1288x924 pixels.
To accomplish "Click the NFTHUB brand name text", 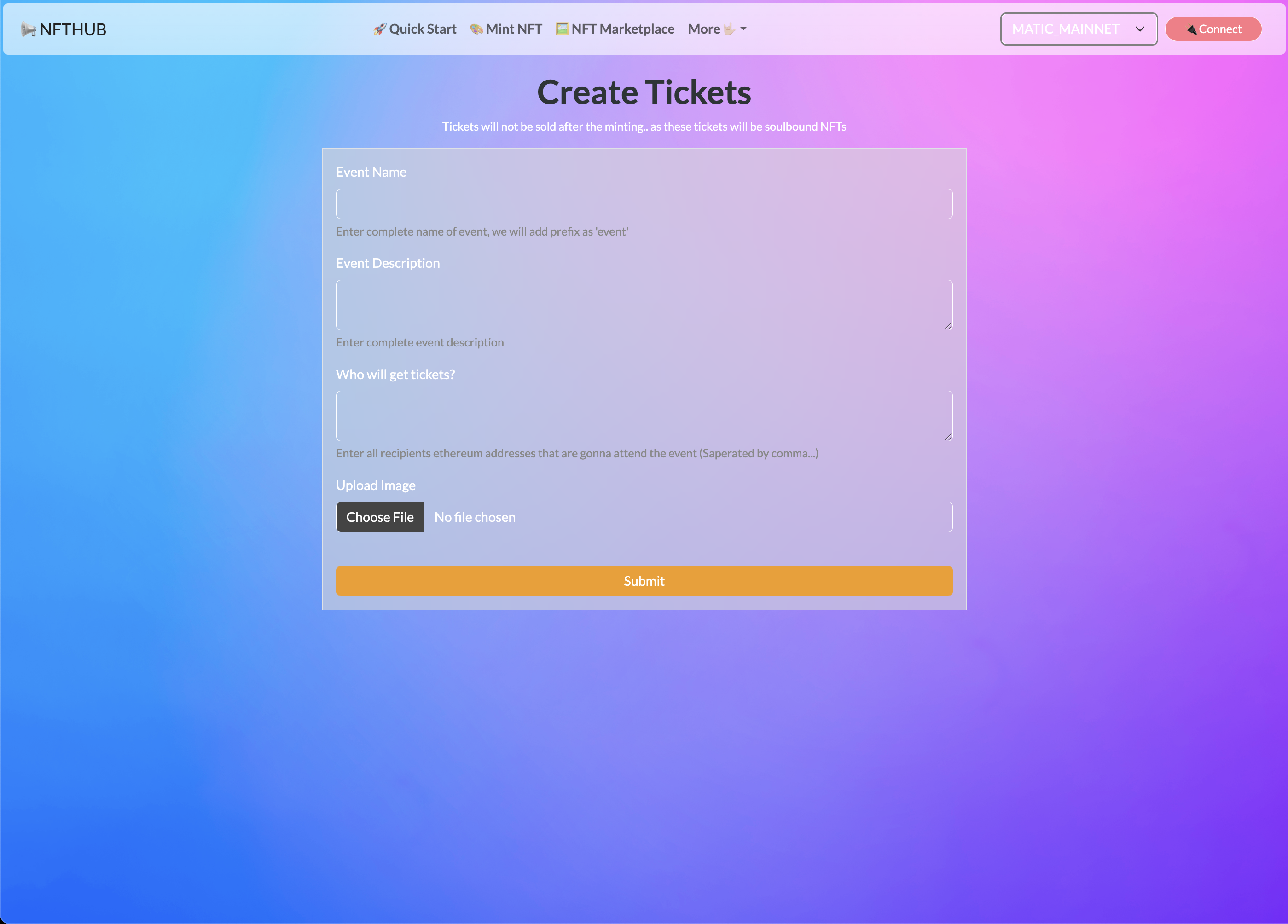I will pos(73,29).
